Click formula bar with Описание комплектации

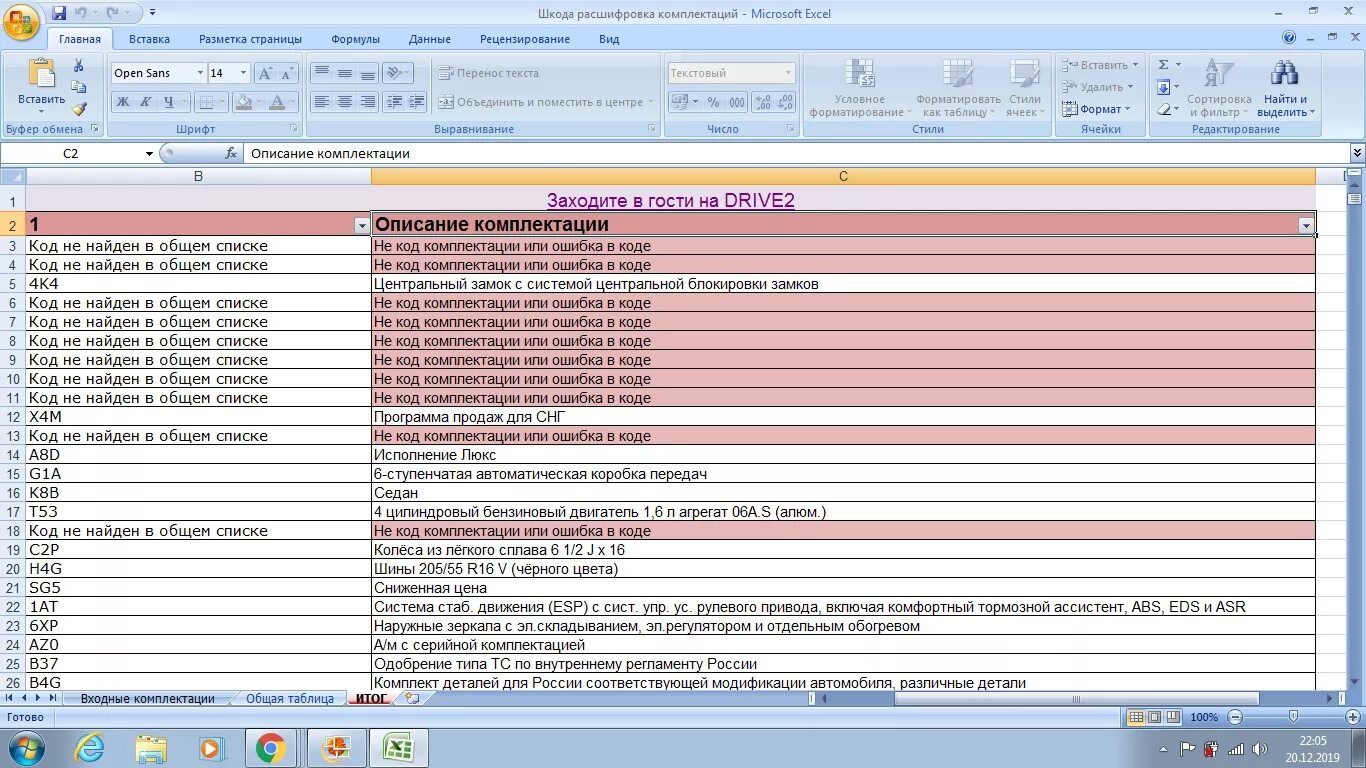point(795,154)
